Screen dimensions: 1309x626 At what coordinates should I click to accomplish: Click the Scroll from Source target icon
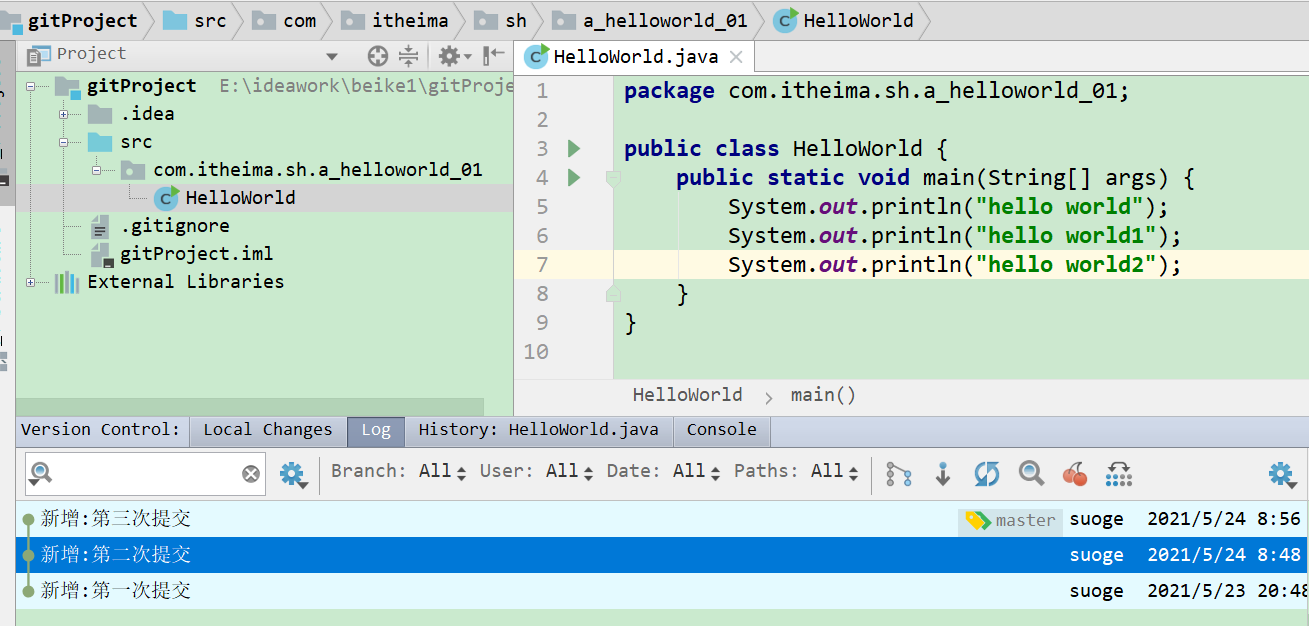coord(377,56)
